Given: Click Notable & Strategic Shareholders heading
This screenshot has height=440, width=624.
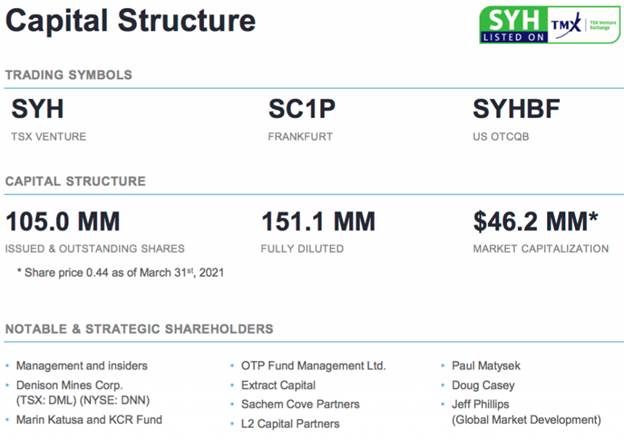Looking at the screenshot, I should click(x=139, y=329).
